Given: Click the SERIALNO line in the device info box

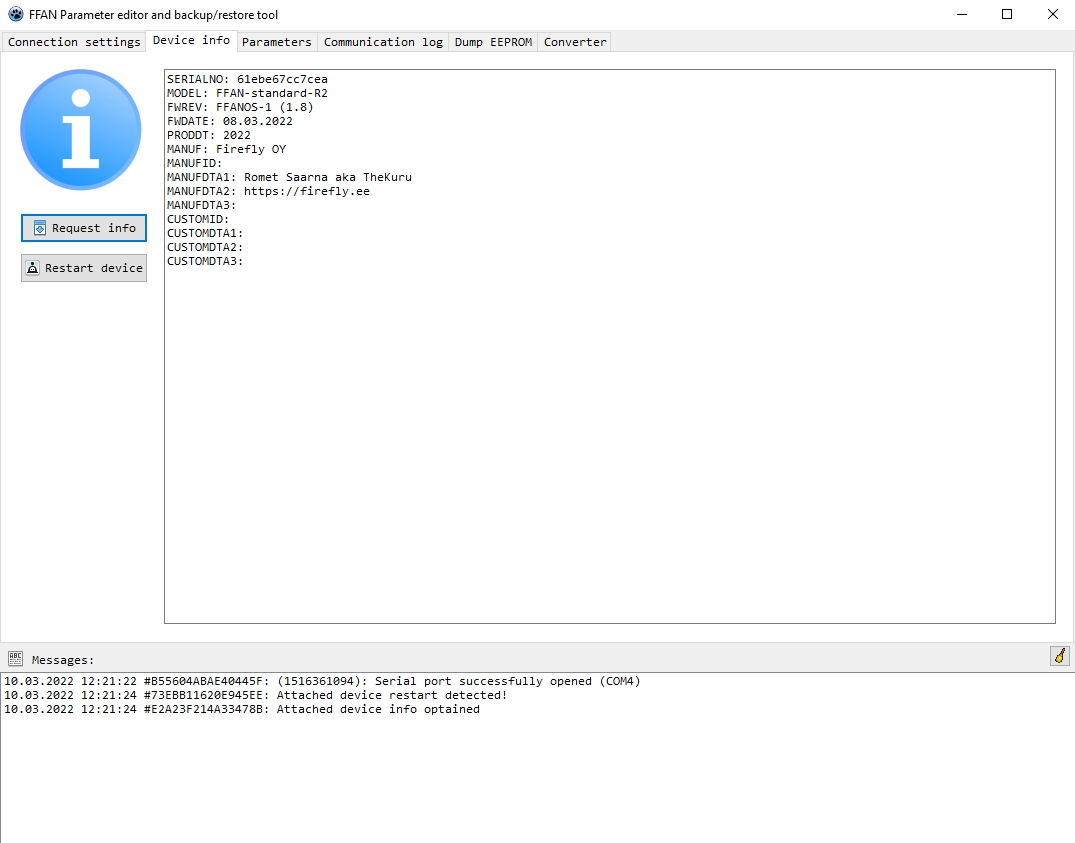Looking at the screenshot, I should pos(247,79).
